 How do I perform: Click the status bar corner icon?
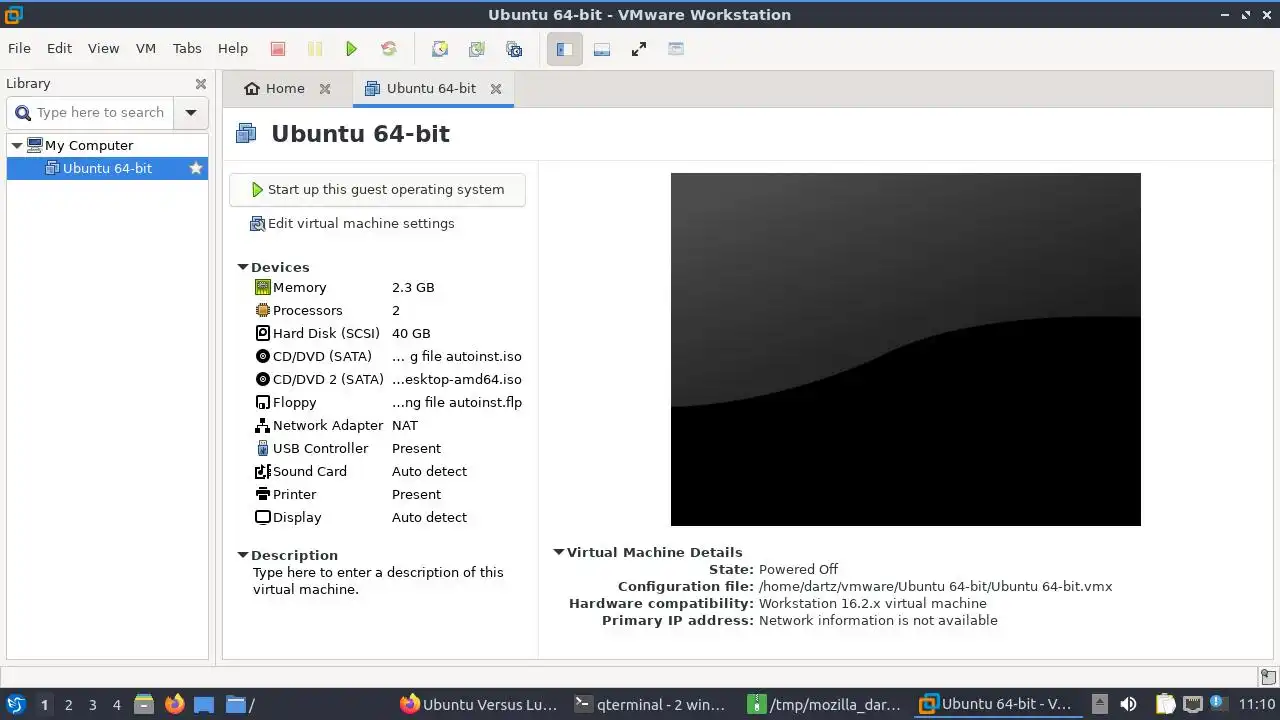pos(1267,677)
